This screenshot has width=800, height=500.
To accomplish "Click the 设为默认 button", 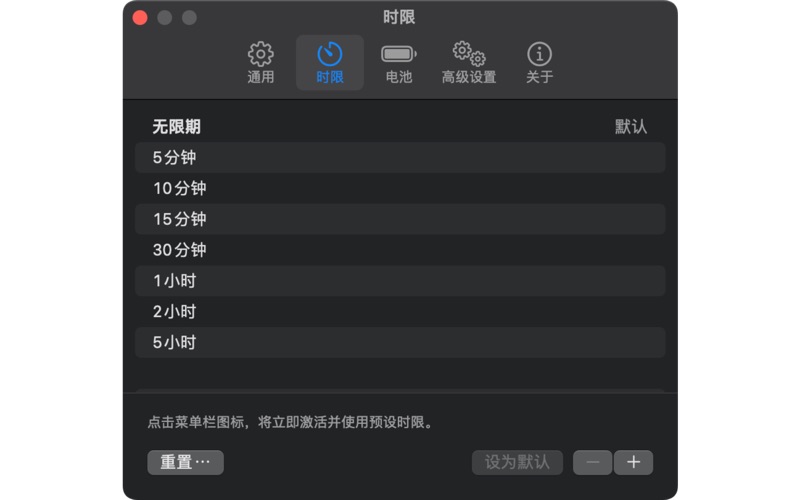I will [517, 462].
